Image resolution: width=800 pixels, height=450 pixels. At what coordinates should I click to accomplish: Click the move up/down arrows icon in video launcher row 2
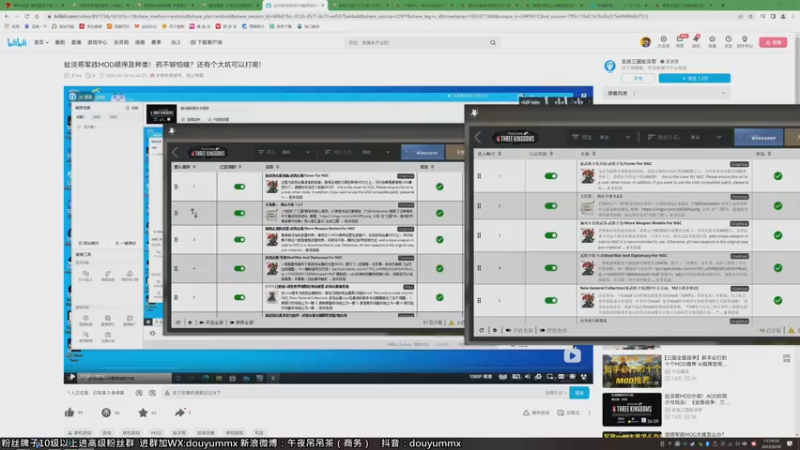(x=194, y=213)
